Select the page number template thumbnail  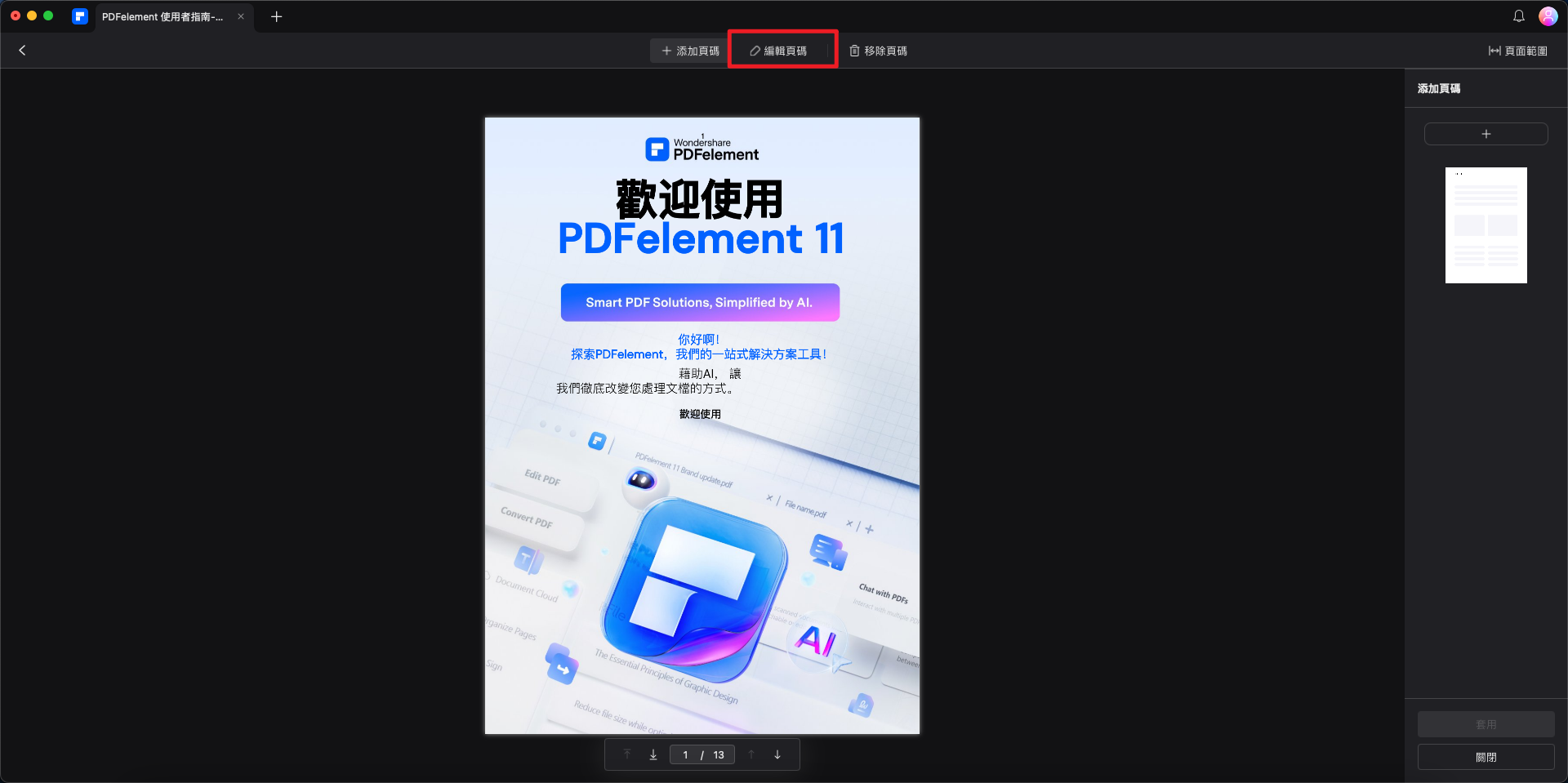click(x=1486, y=225)
